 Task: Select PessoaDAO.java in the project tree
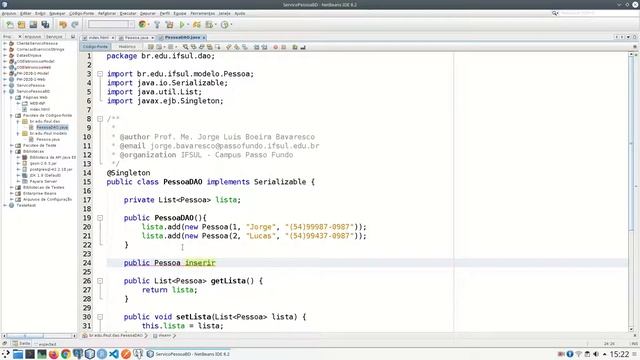51,127
